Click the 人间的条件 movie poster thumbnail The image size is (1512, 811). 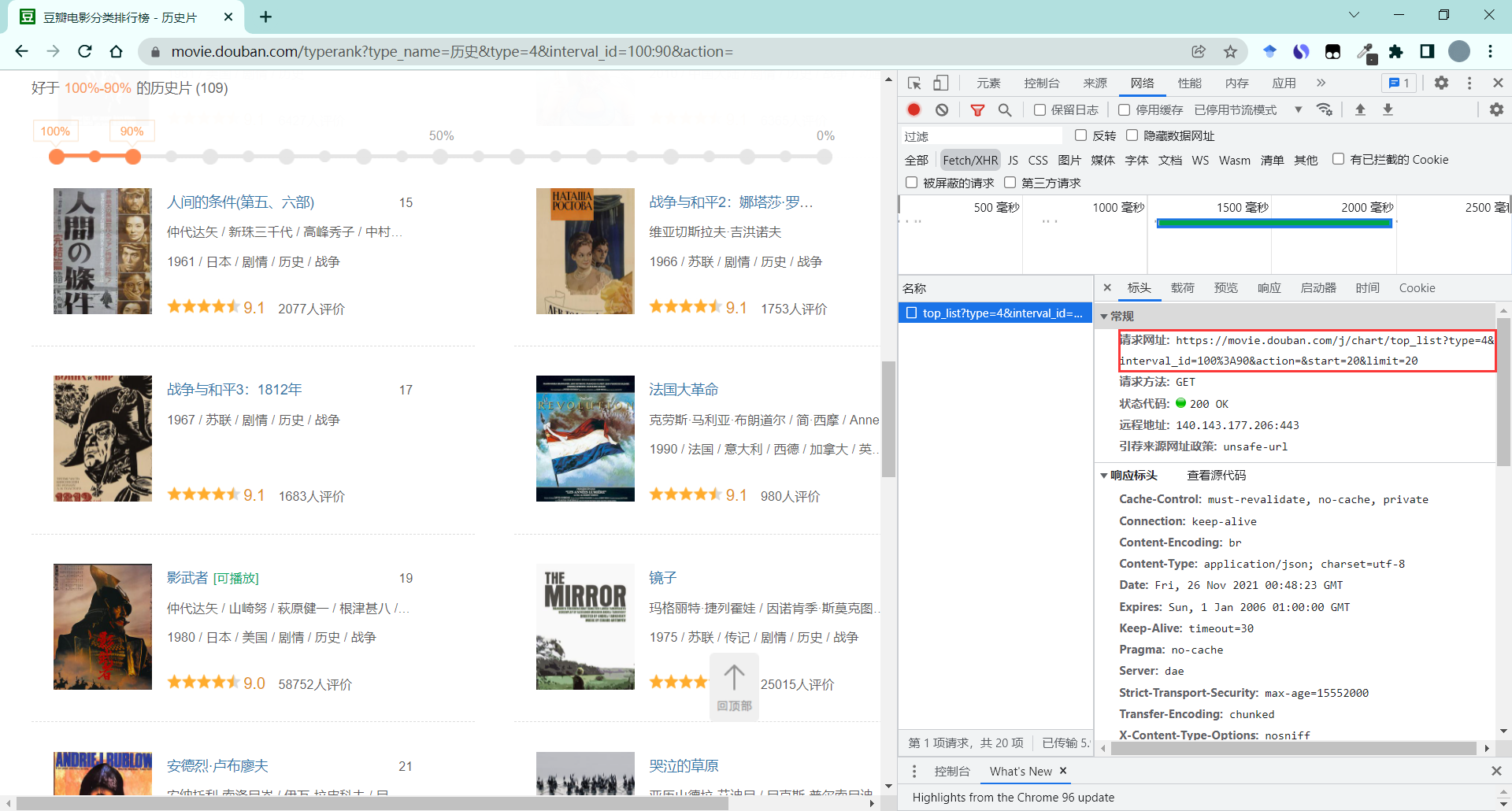pyautogui.click(x=102, y=251)
